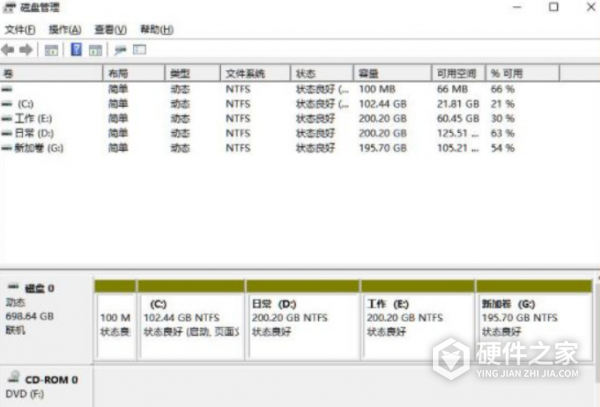The height and width of the screenshot is (407, 600).
Task: Click the volume icon beside 日常 (D:)
Action: click(7, 133)
